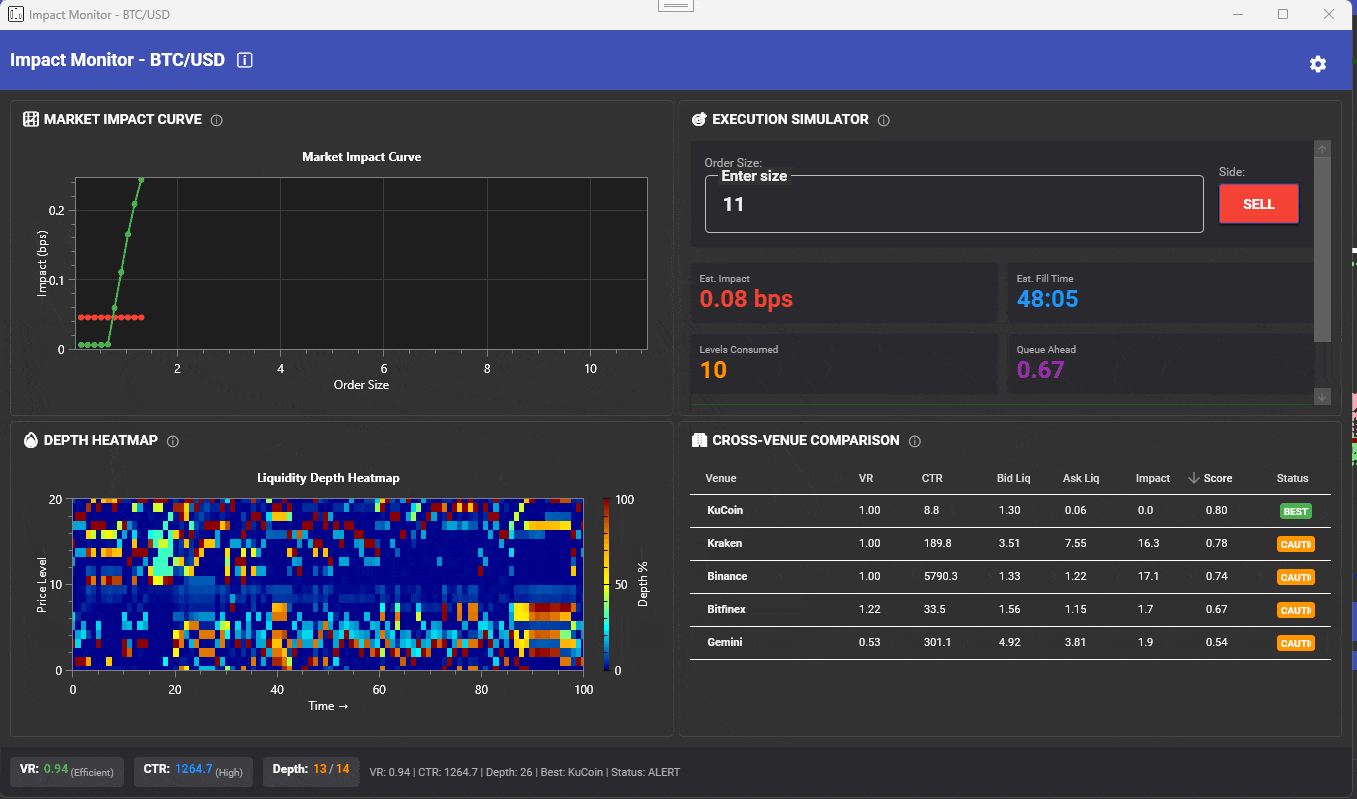
Task: Click the Score column sort arrow
Action: pos(1192,478)
